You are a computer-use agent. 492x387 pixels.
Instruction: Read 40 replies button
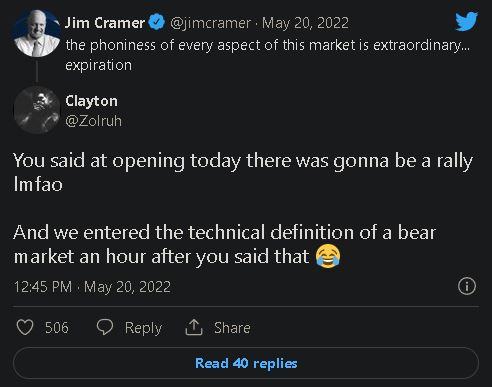[246, 363]
